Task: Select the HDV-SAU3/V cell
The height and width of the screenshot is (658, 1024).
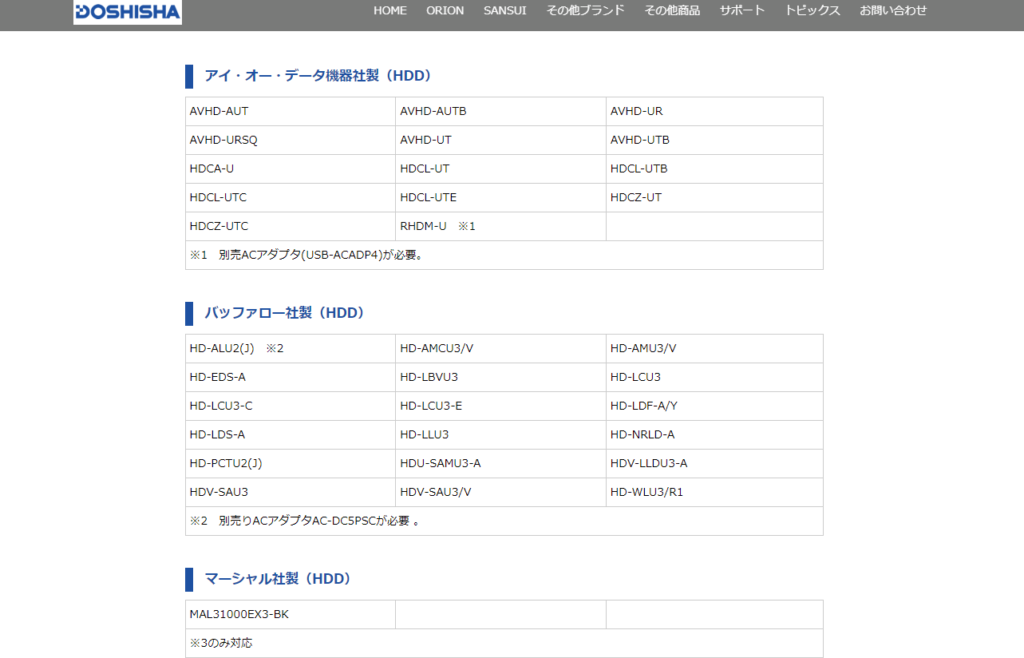Action: click(500, 492)
